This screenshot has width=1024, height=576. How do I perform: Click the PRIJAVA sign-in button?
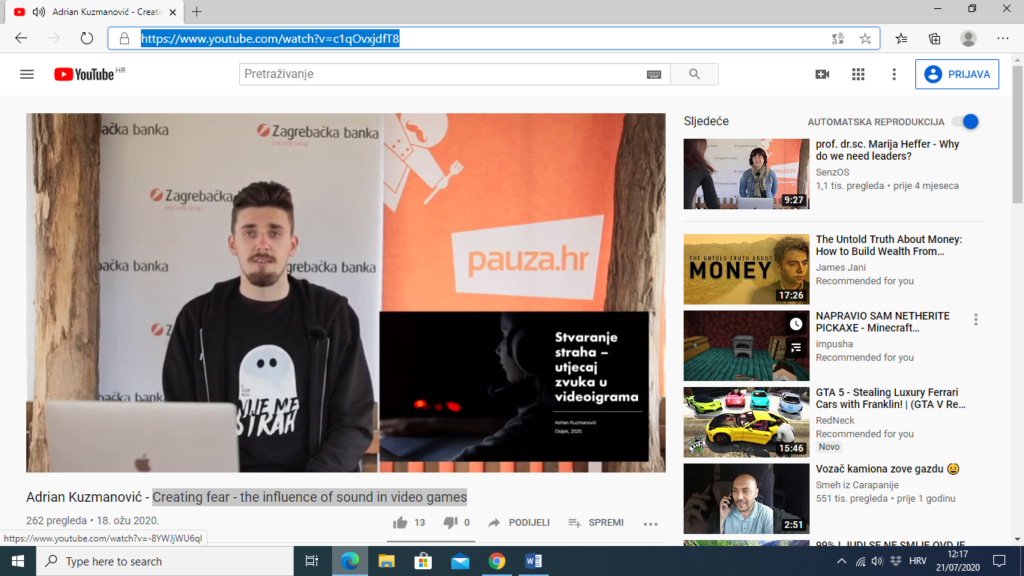tap(957, 74)
